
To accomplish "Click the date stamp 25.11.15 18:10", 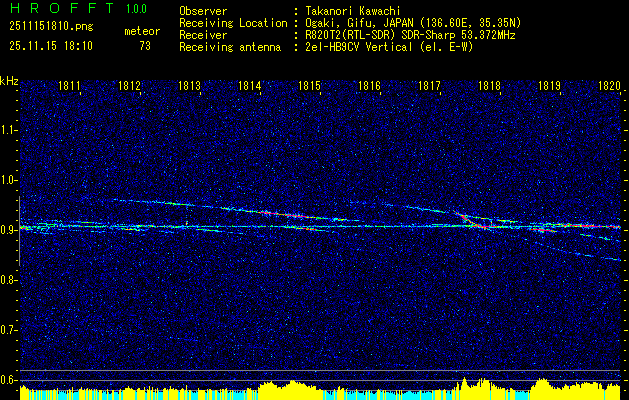I will click(49, 46).
